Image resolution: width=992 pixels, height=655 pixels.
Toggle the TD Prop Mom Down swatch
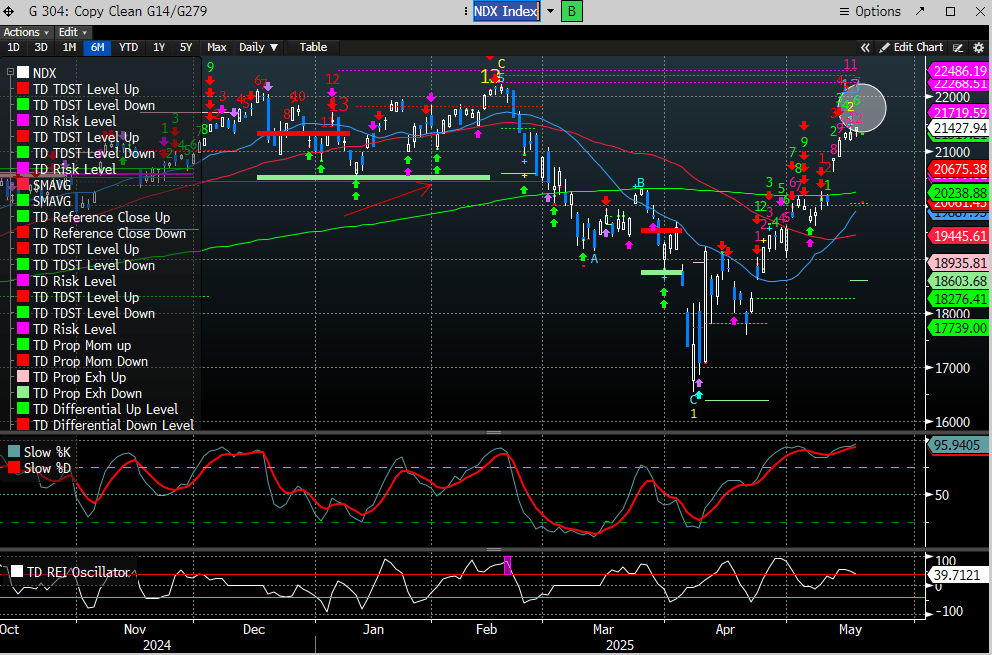(x=23, y=361)
